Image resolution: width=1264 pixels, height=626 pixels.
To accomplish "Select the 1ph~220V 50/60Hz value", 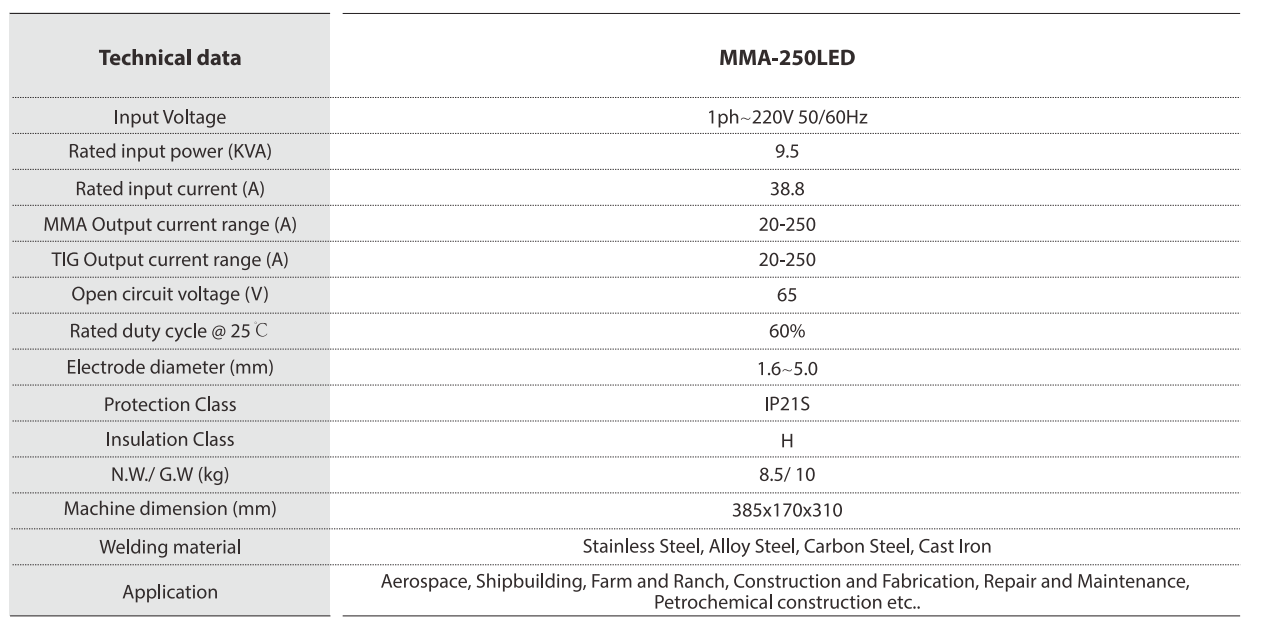I will click(x=787, y=117).
